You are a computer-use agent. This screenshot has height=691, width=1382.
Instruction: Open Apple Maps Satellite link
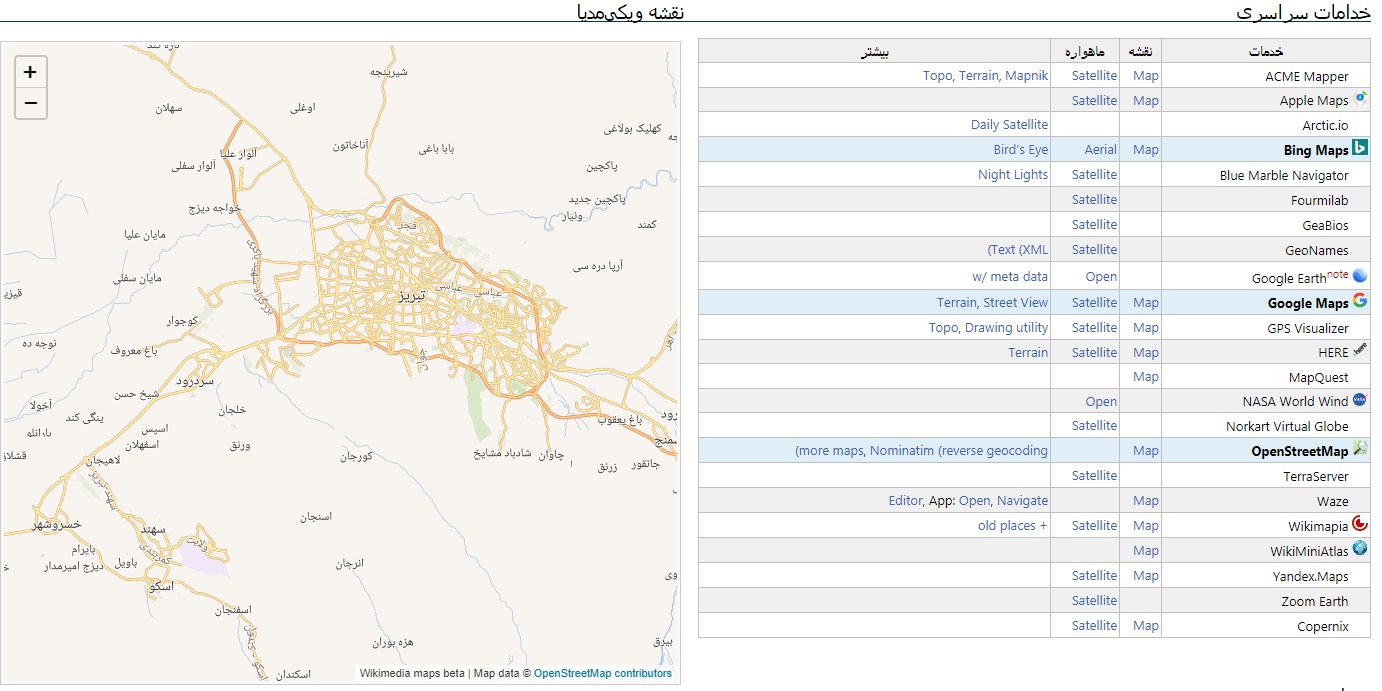coord(1094,100)
